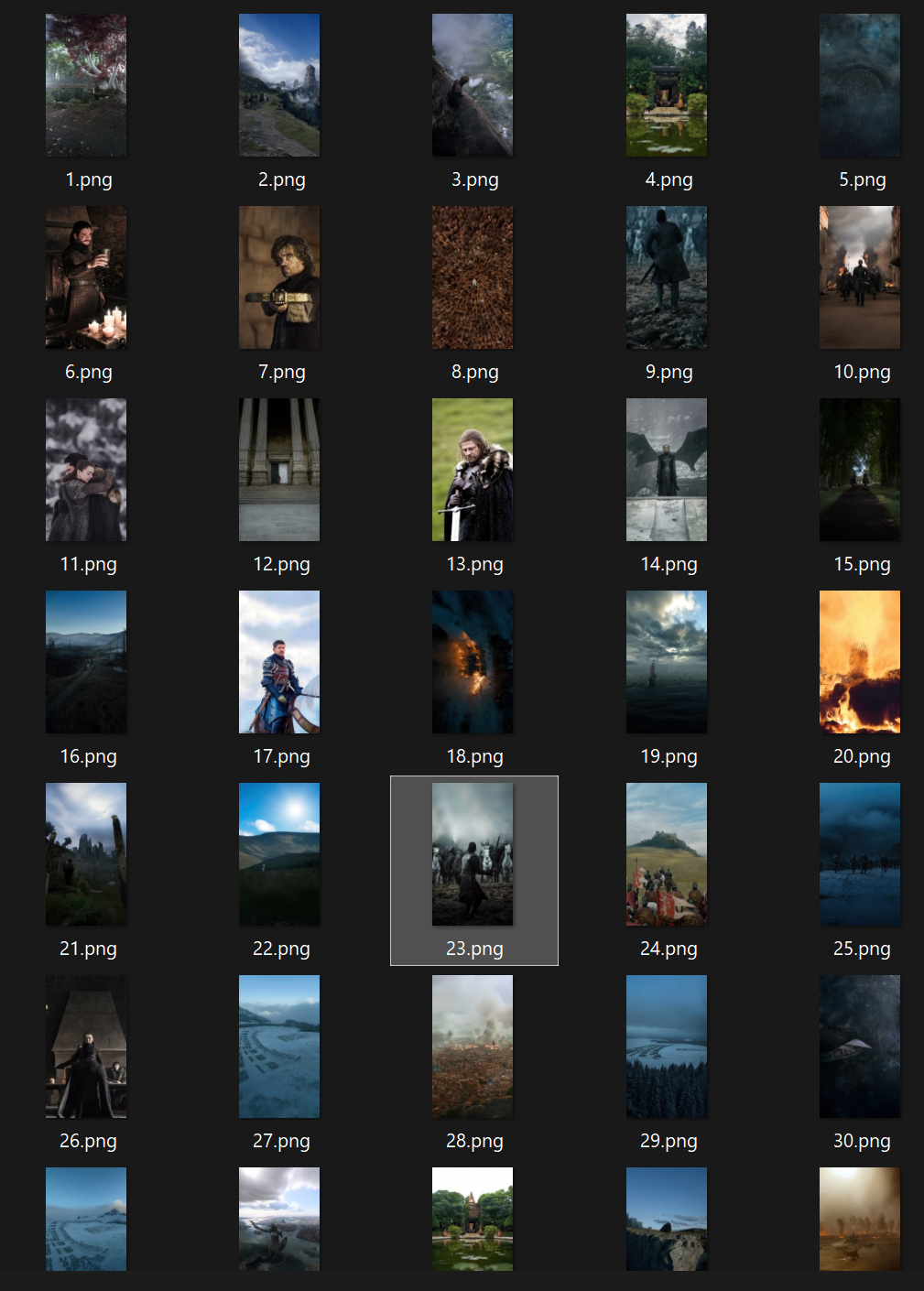Click the file name 14.png
Image resolution: width=924 pixels, height=1291 pixels.
669,565
